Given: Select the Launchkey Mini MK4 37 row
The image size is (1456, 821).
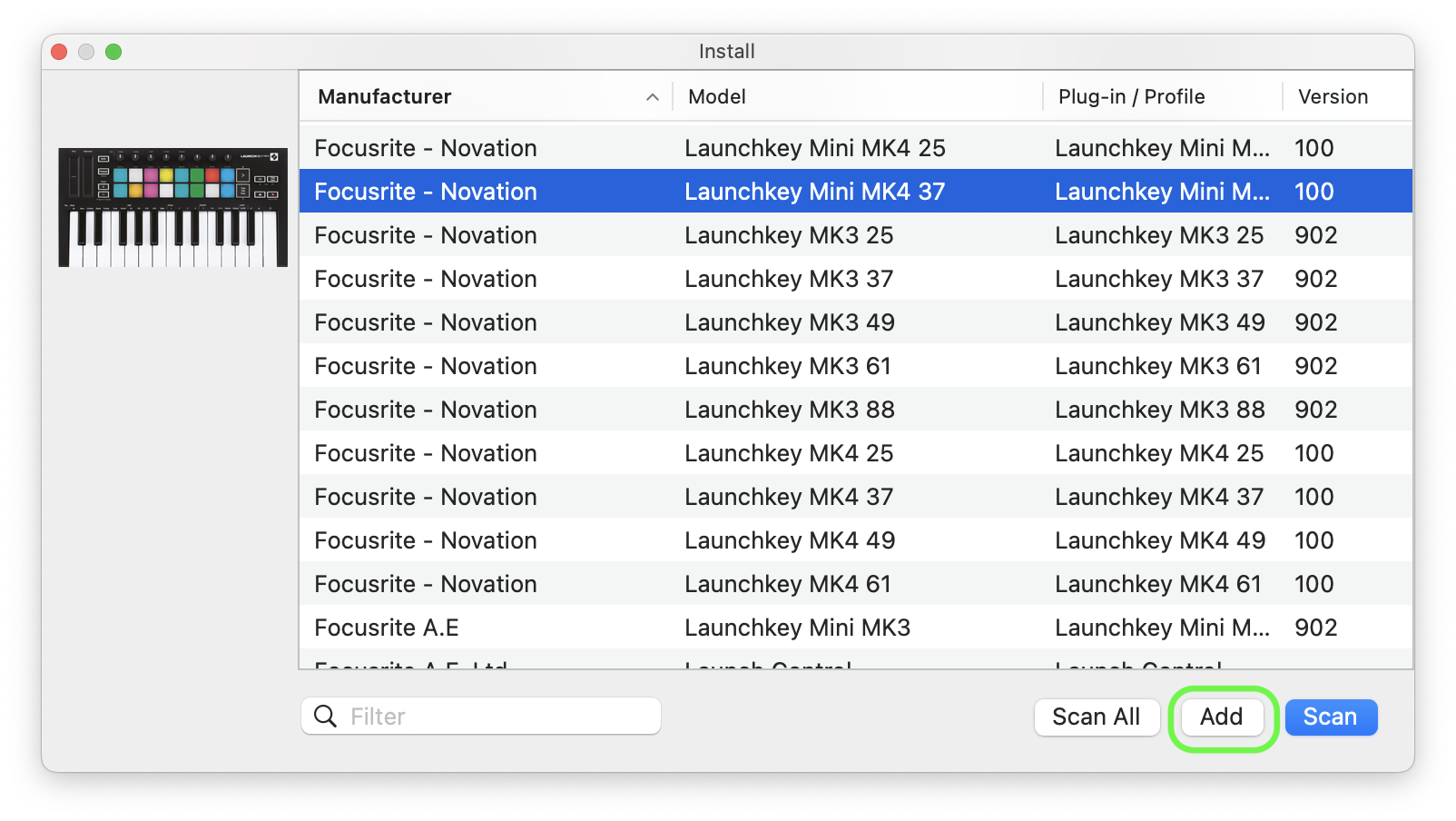Looking at the screenshot, I should tap(856, 191).
